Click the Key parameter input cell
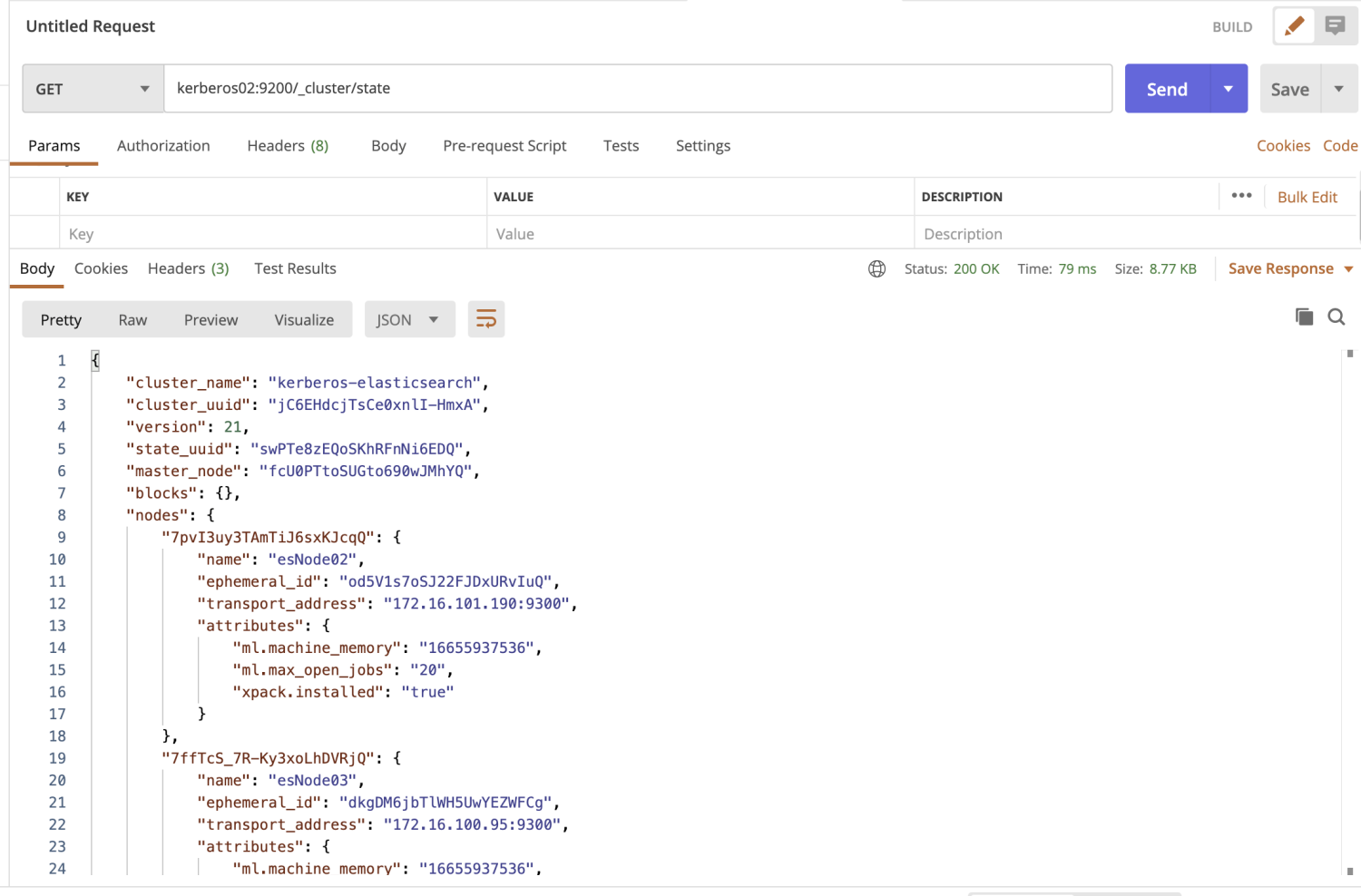 272,234
